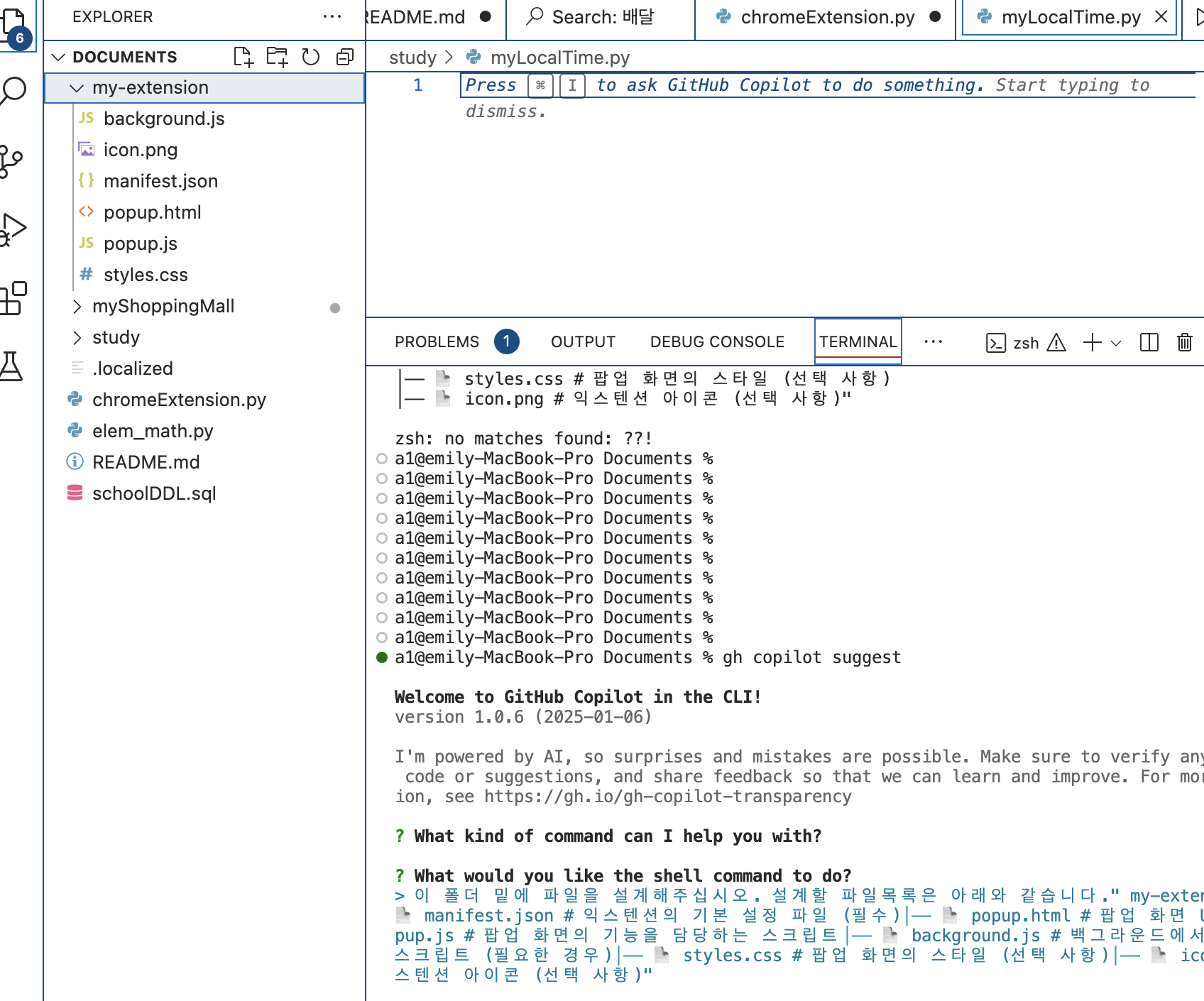Click the zsh terminal warning icon
Image resolution: width=1204 pixels, height=1001 pixels.
[1056, 343]
